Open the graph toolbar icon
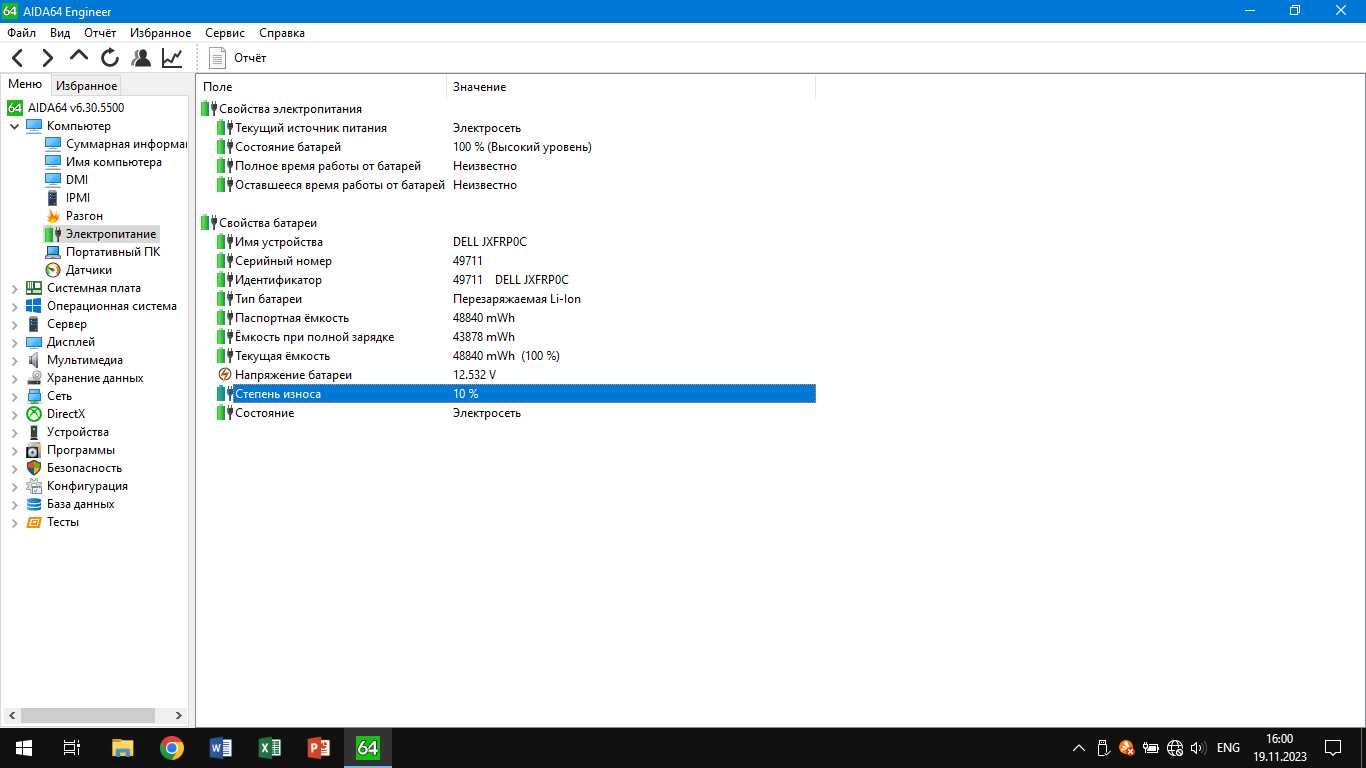This screenshot has height=768, width=1366. coord(172,58)
